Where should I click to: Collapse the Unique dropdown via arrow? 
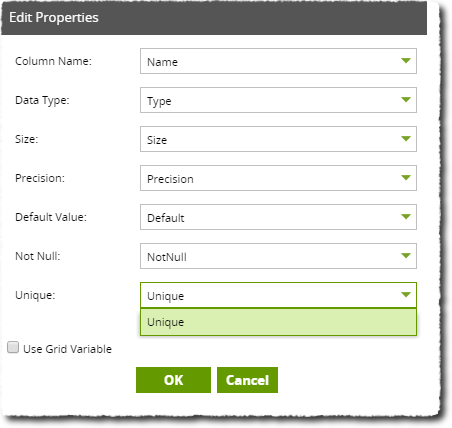[x=406, y=295]
